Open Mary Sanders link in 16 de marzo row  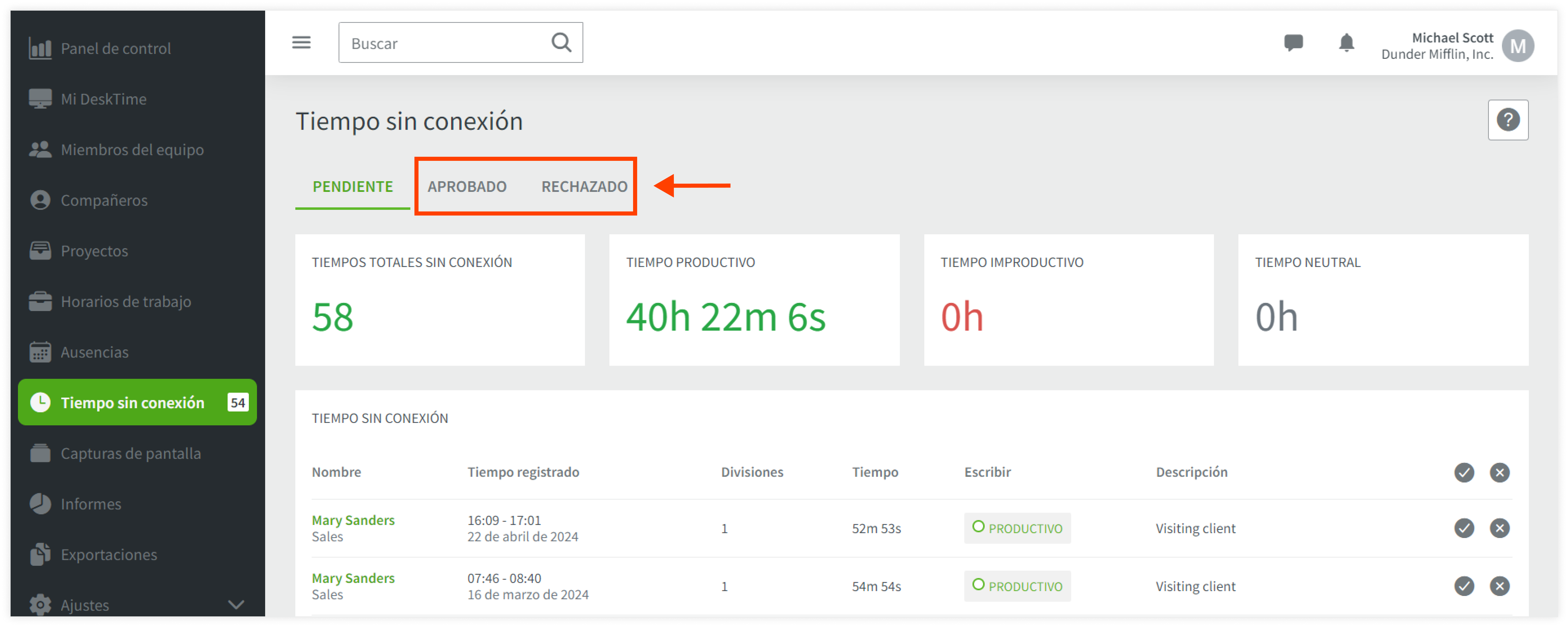[353, 578]
